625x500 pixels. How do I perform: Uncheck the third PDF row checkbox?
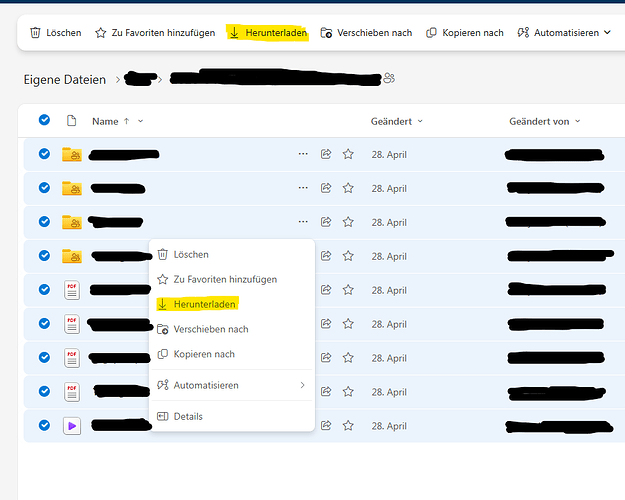(44, 357)
